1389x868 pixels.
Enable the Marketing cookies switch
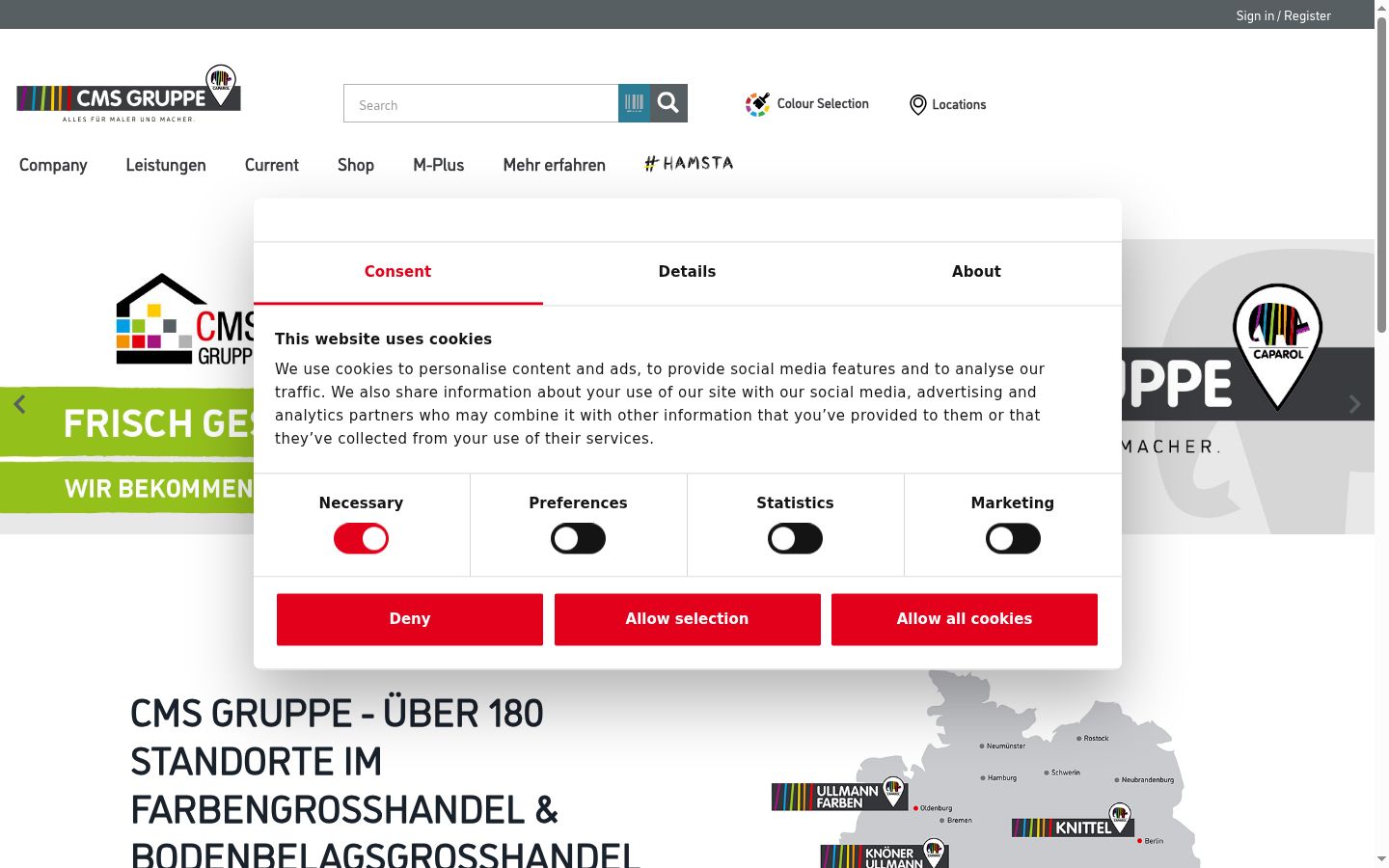pos(1013,538)
